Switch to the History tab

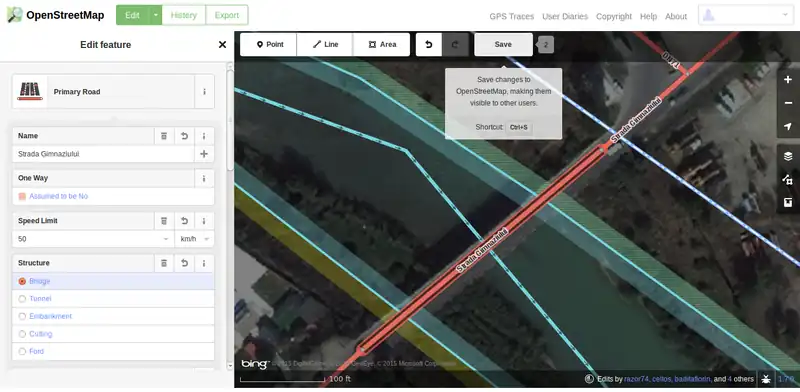[184, 15]
